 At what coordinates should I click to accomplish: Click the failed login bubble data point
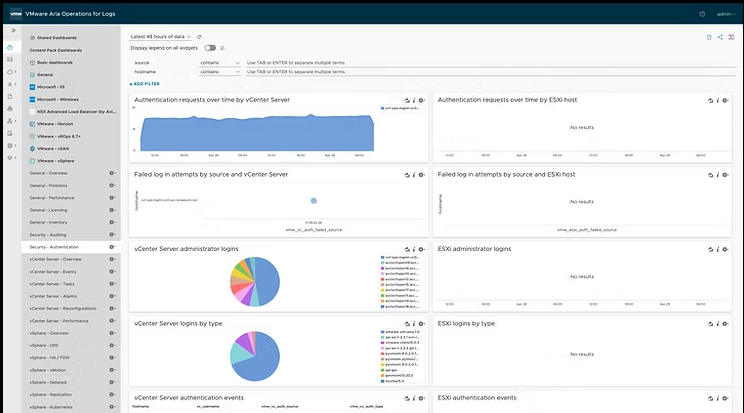[314, 201]
